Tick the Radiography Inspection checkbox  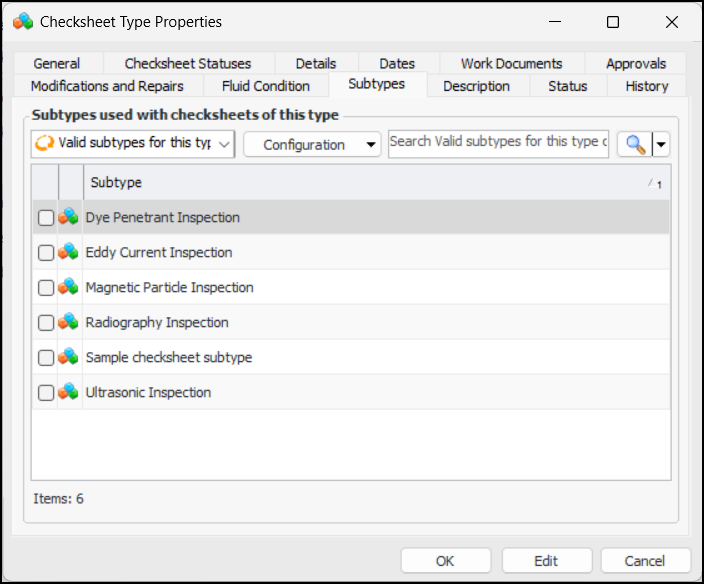tap(46, 323)
